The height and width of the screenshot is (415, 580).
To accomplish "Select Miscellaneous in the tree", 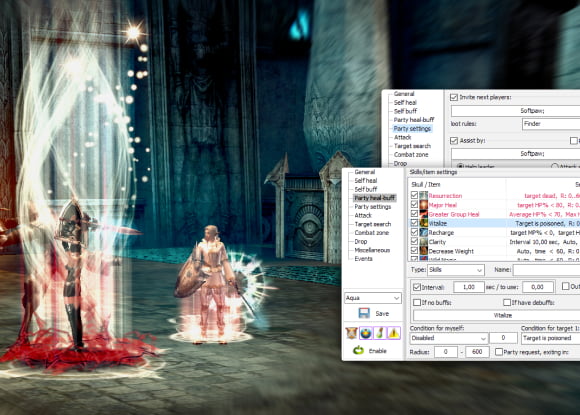I will coord(372,250).
